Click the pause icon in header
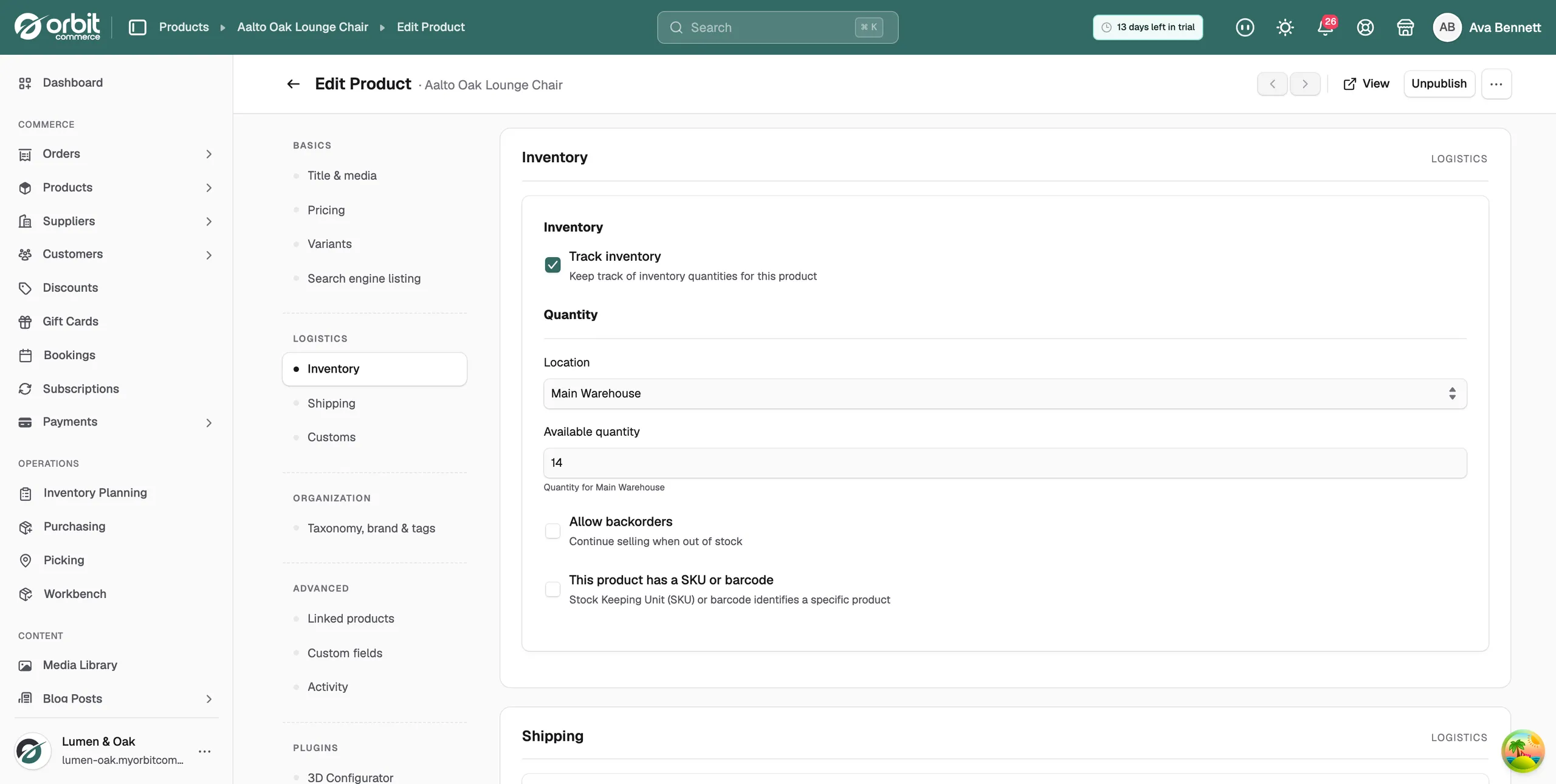 (1244, 27)
